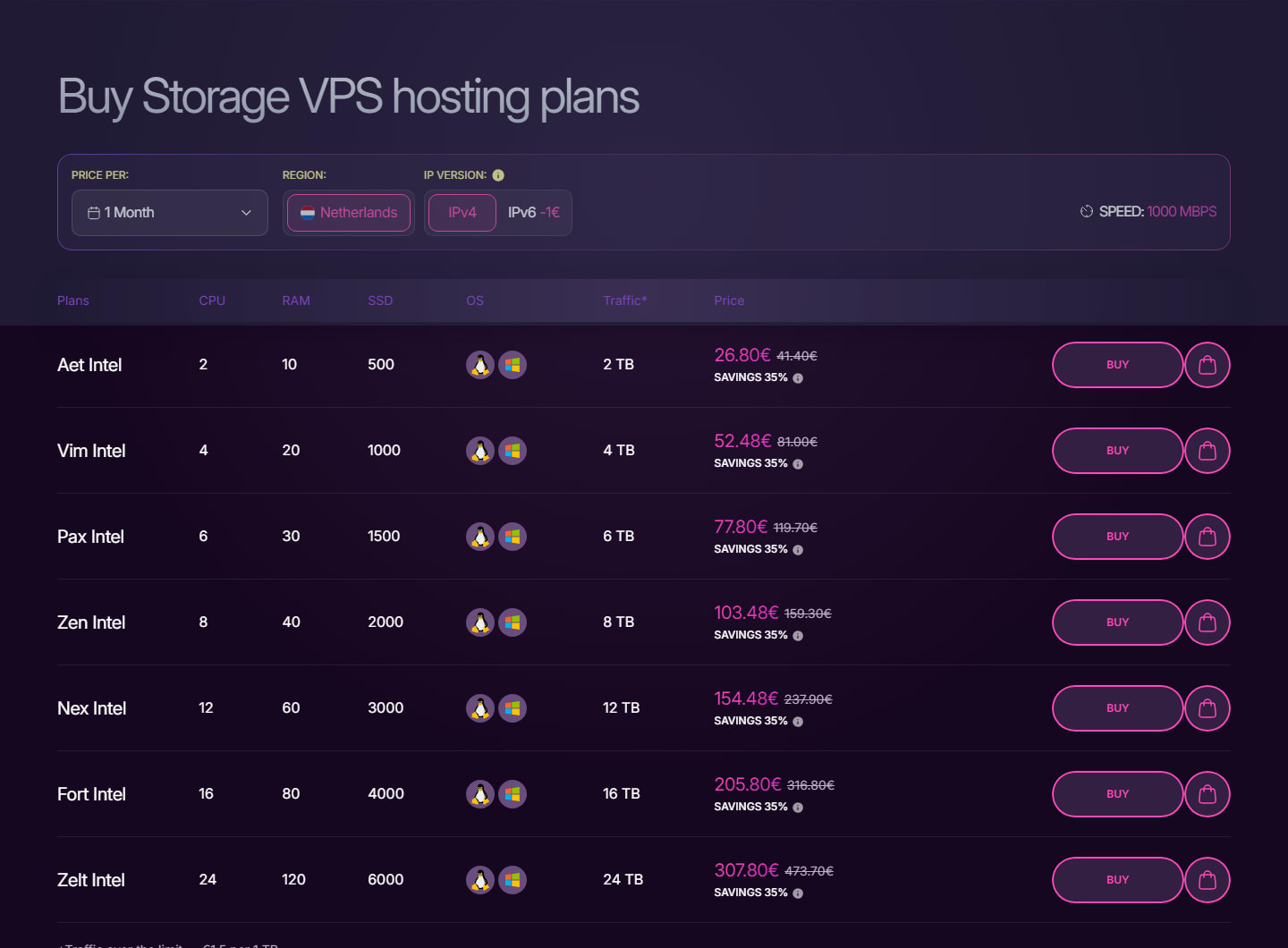Select Netherlands region
Screen dimensions: 1288x948
(x=349, y=213)
